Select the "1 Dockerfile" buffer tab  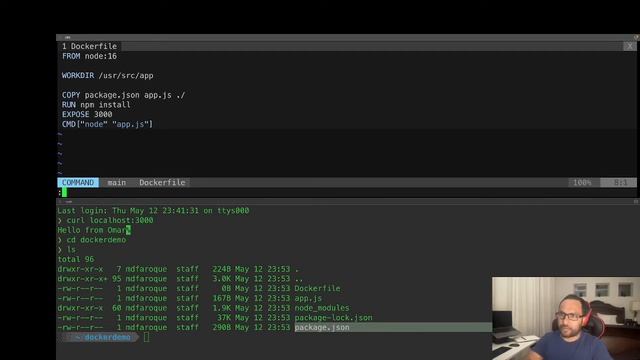pos(89,46)
